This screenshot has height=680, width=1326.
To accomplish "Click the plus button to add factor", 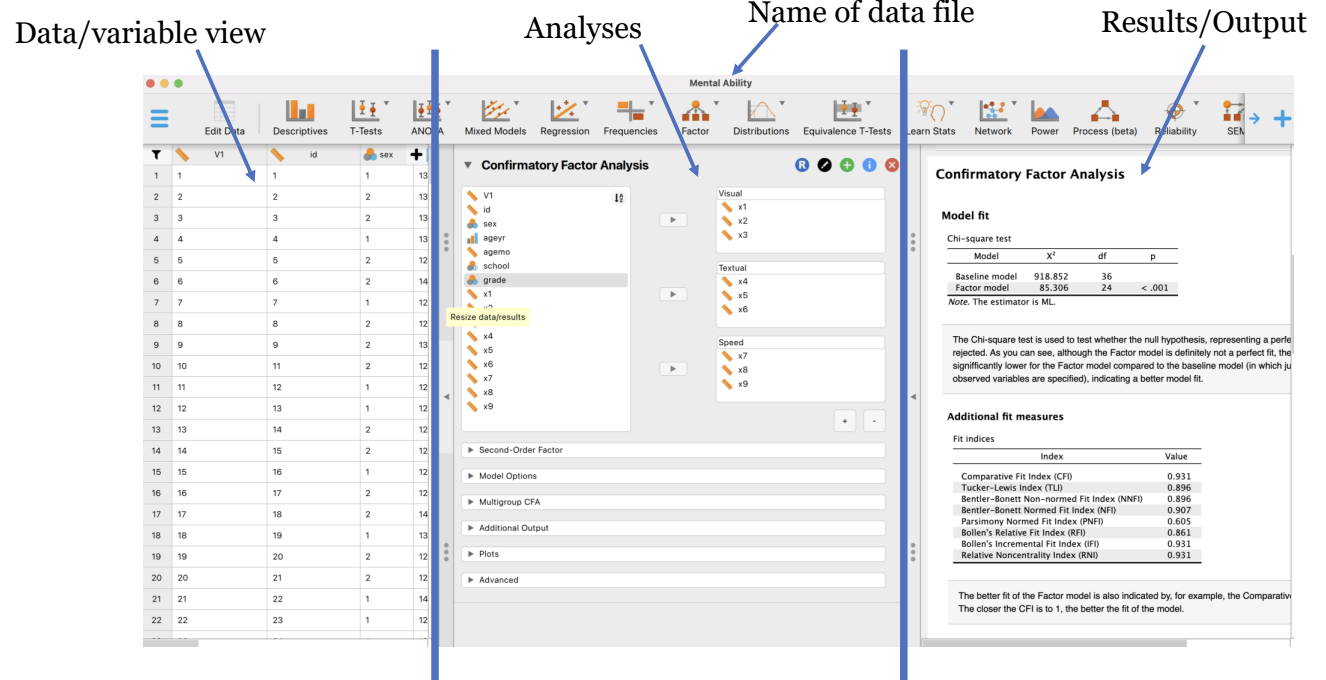I will pyautogui.click(x=845, y=421).
